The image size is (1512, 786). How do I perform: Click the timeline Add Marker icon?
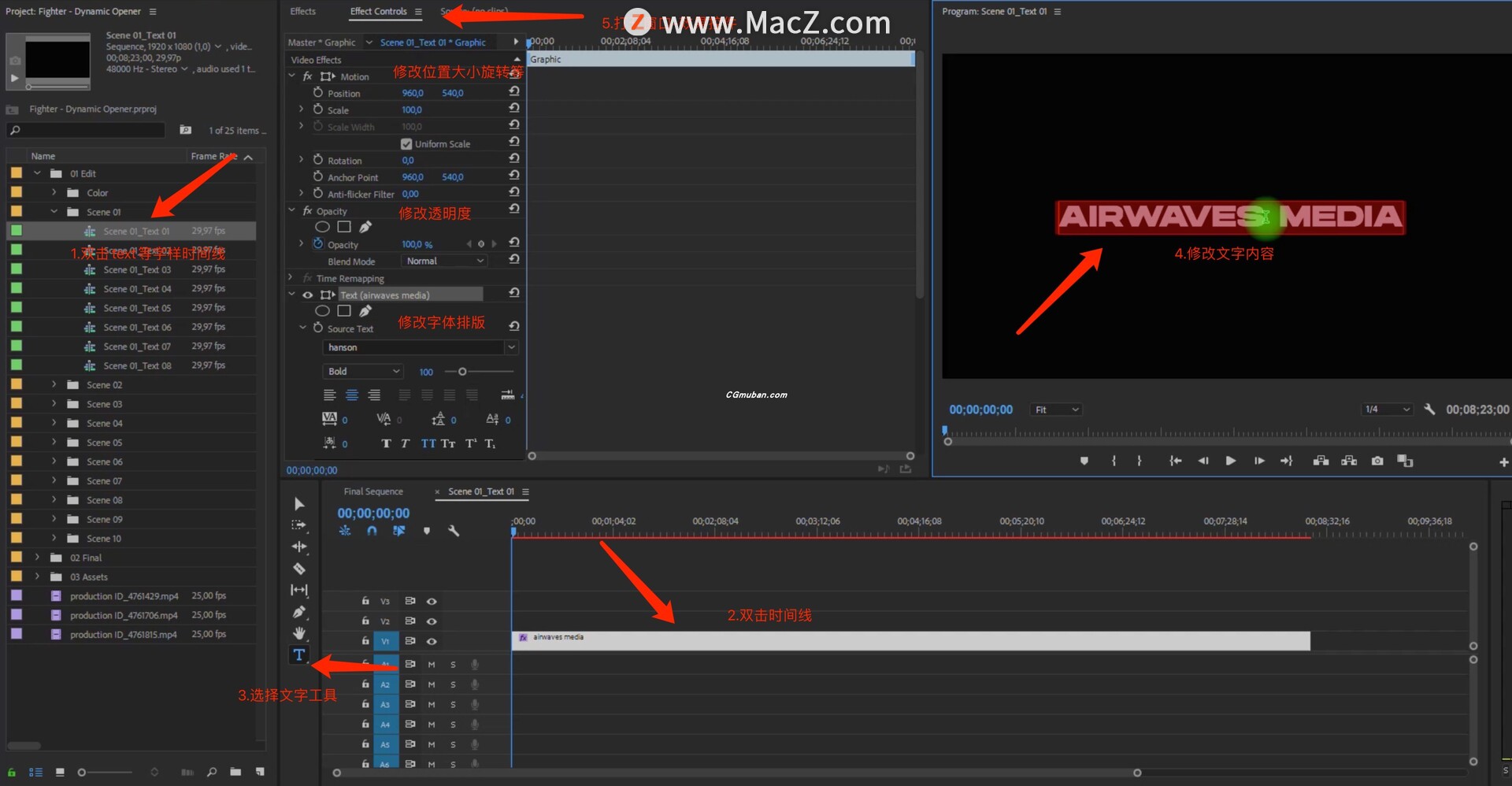pos(427,531)
